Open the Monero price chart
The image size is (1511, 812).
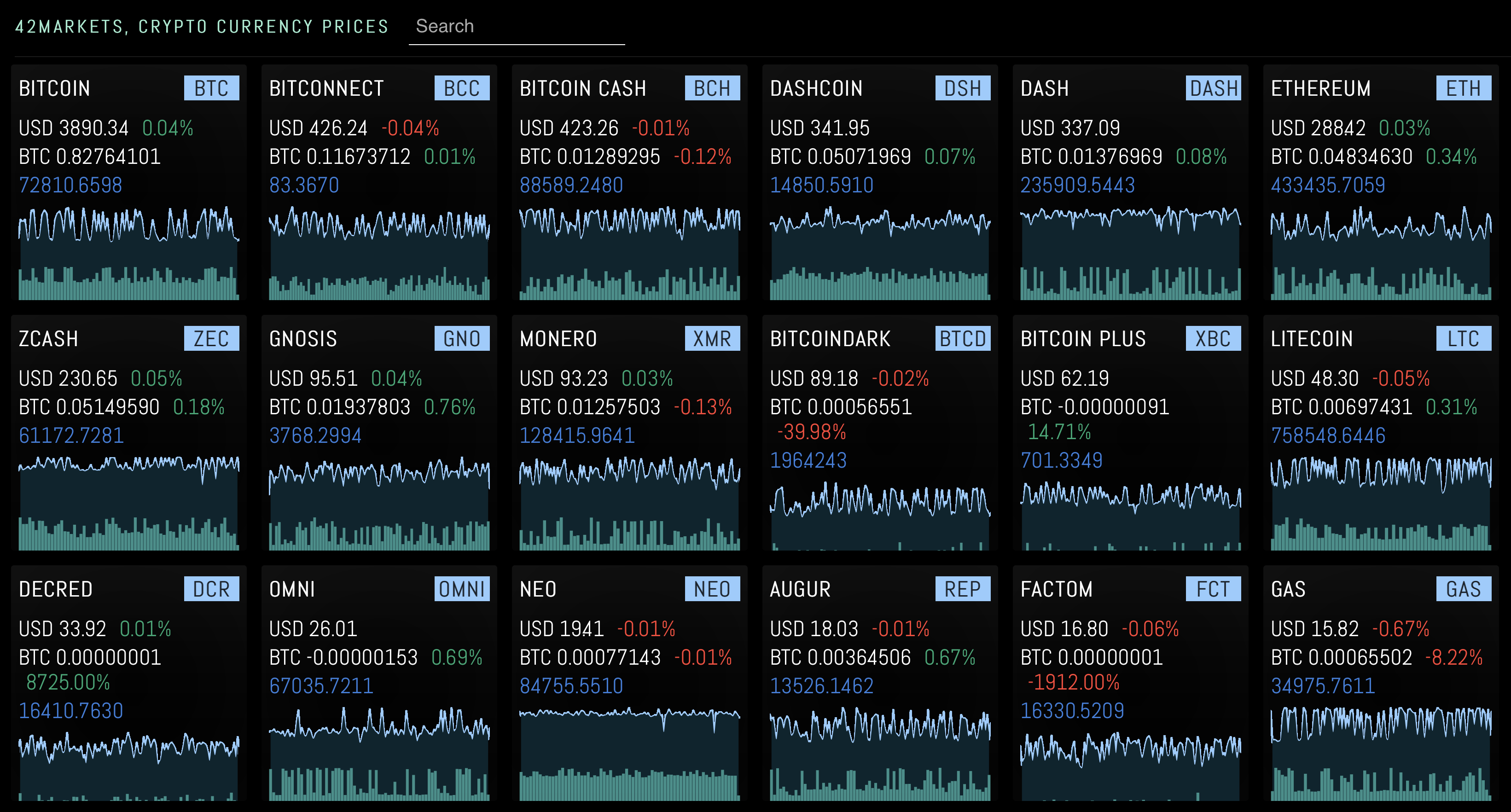pos(630,503)
